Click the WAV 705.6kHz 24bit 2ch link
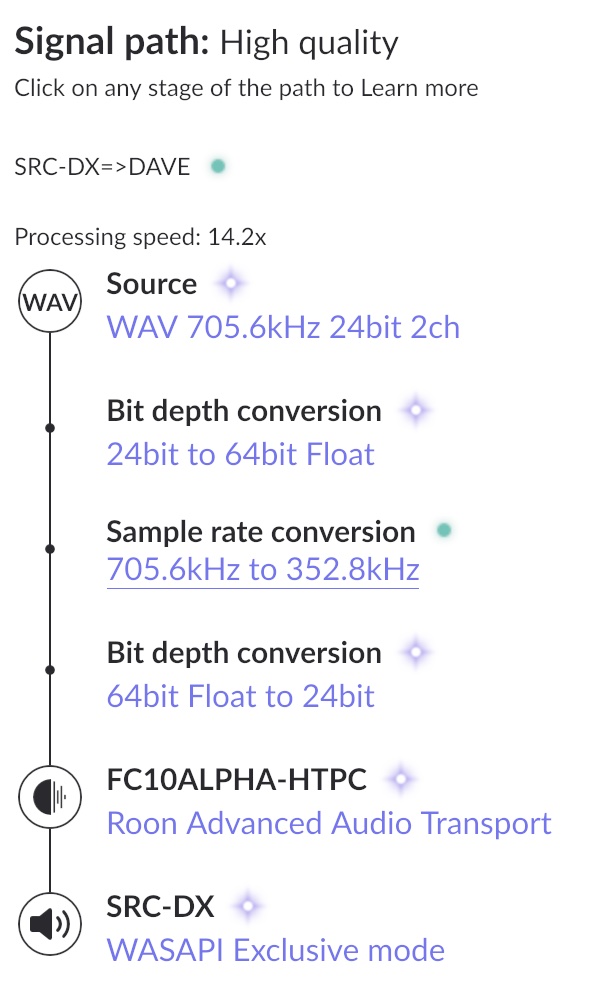Viewport: 610px width, 1006px height. 283,327
